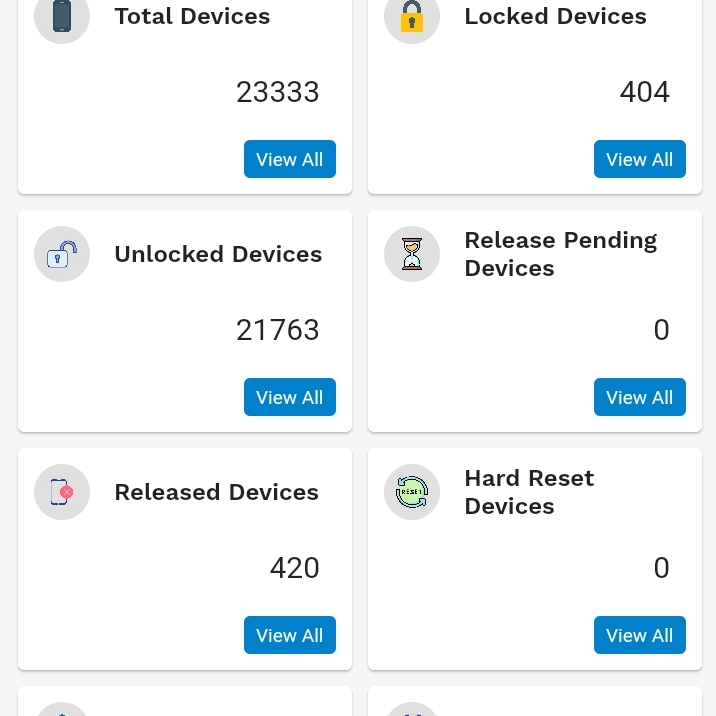The image size is (716, 716).
Task: Click the Total Devices phone icon
Action: coord(62,17)
